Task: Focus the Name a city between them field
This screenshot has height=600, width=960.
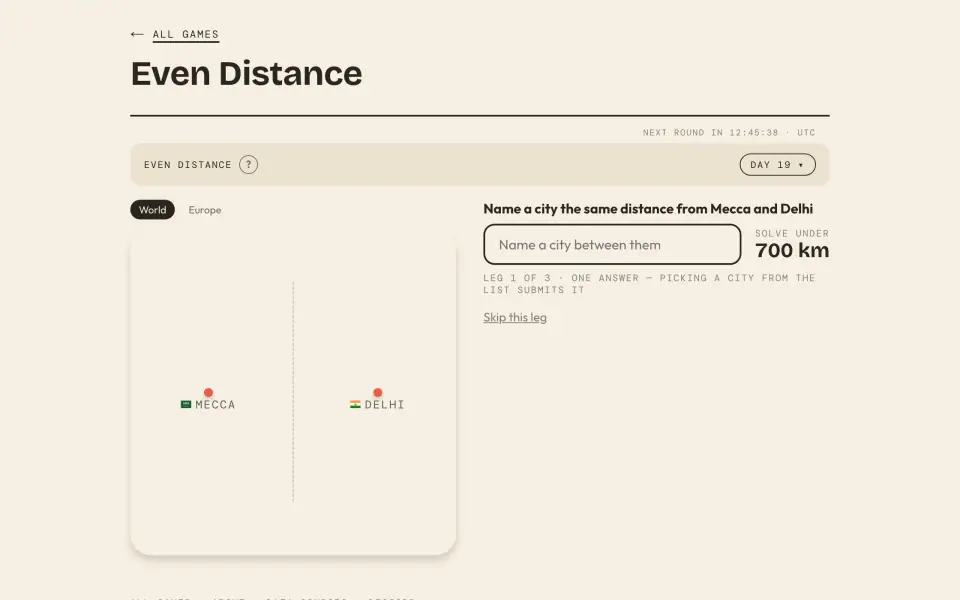Action: 612,245
